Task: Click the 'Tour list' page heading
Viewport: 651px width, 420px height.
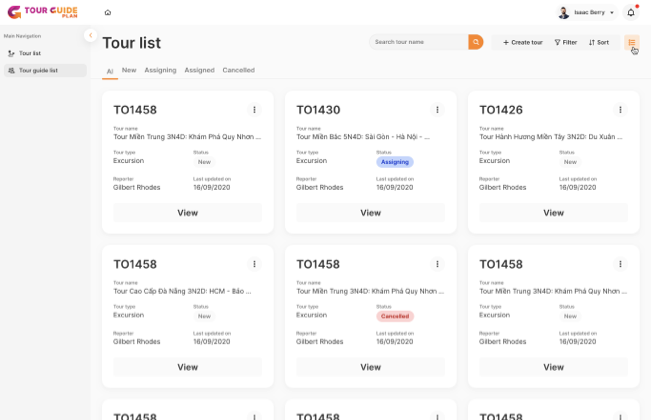Action: 132,43
